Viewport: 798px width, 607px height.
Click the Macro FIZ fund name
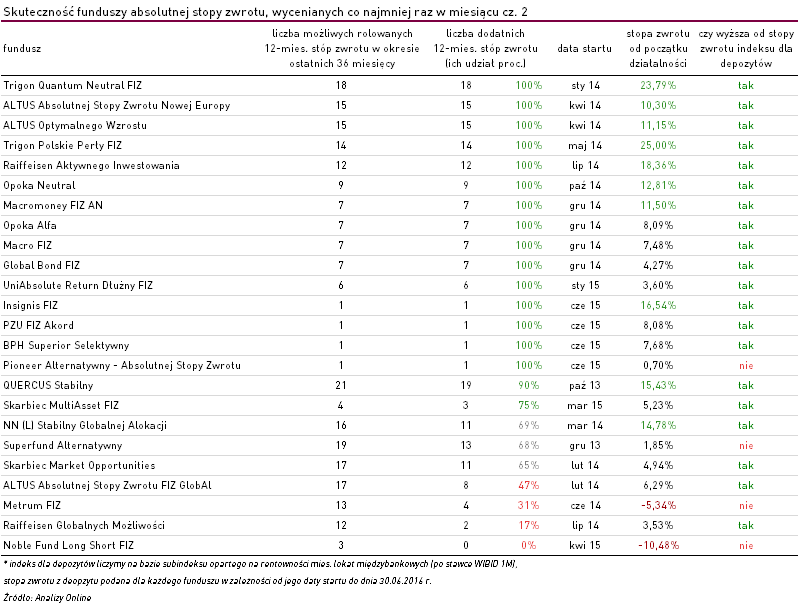click(x=27, y=245)
